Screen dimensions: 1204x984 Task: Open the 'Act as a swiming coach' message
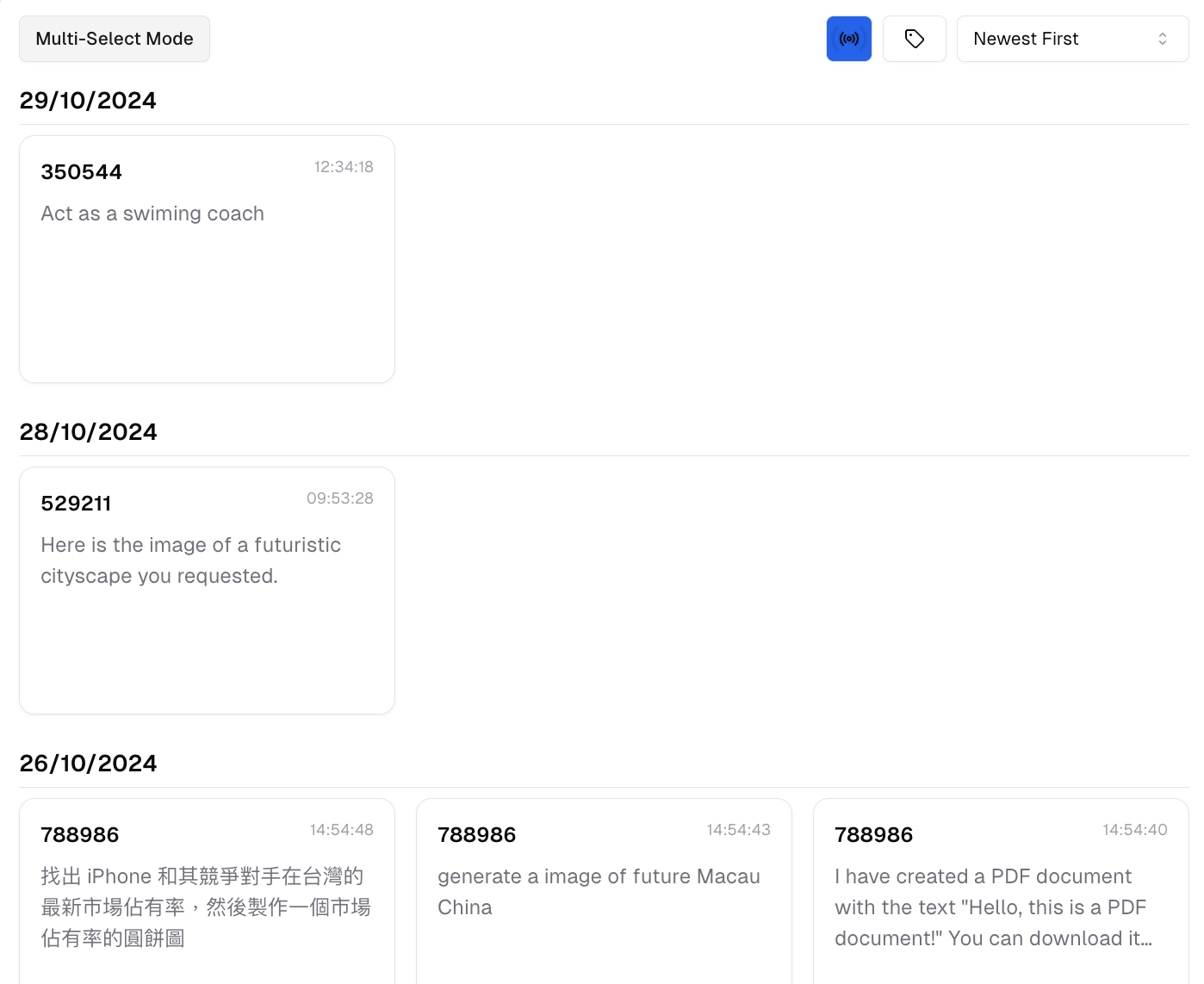152,214
